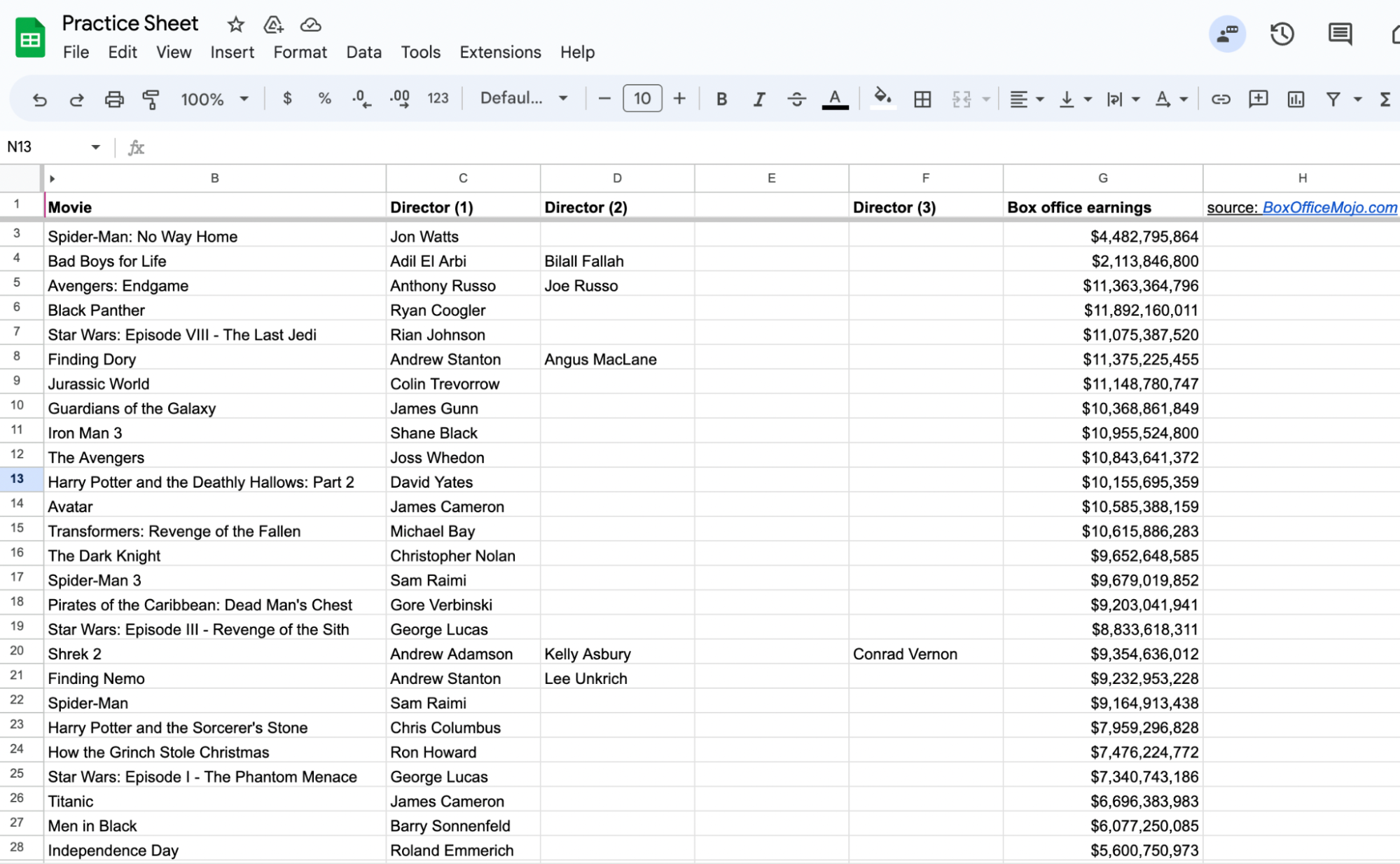Expand filter views dropdown arrow
Image resolution: width=1400 pixels, height=864 pixels.
click(1357, 100)
